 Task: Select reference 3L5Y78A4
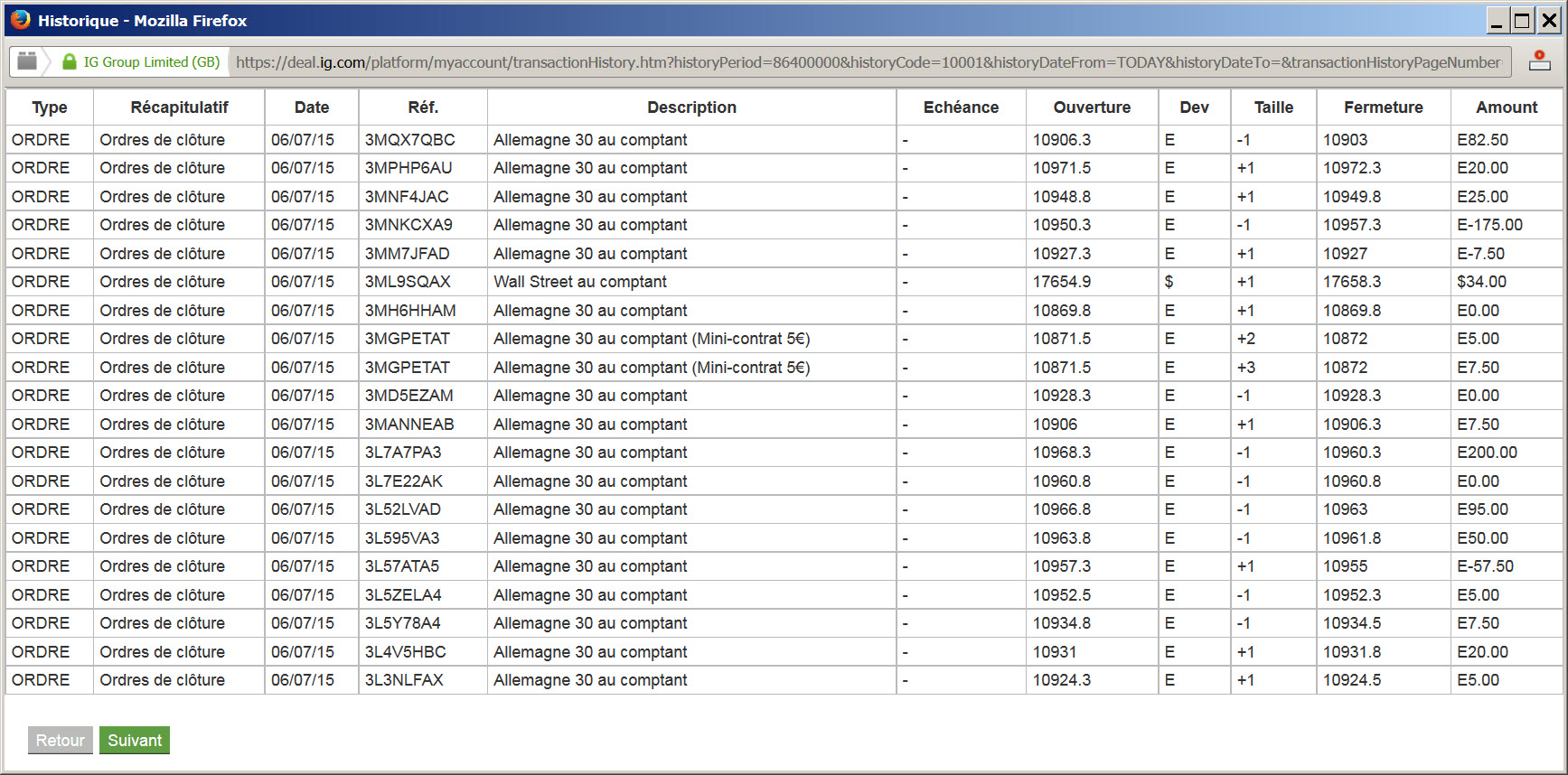(x=403, y=623)
